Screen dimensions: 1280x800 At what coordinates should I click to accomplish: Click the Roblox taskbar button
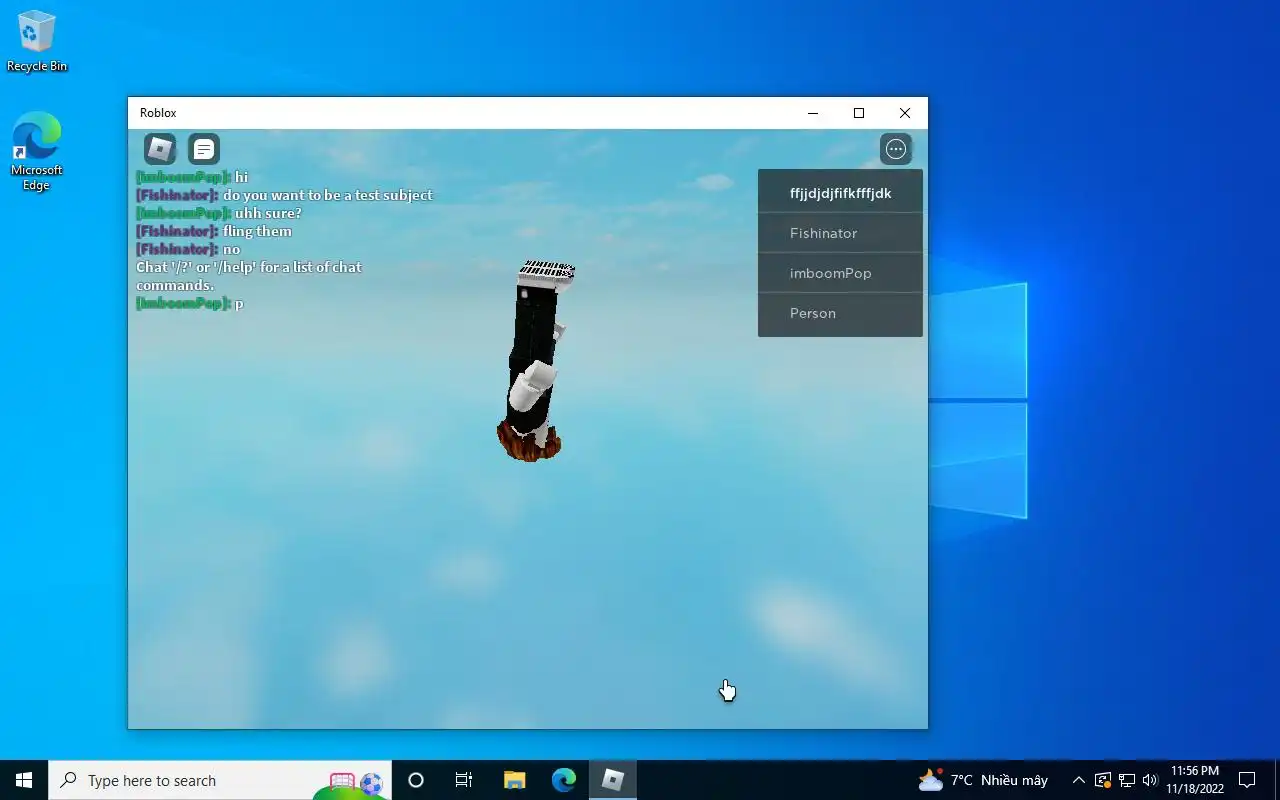coord(613,780)
